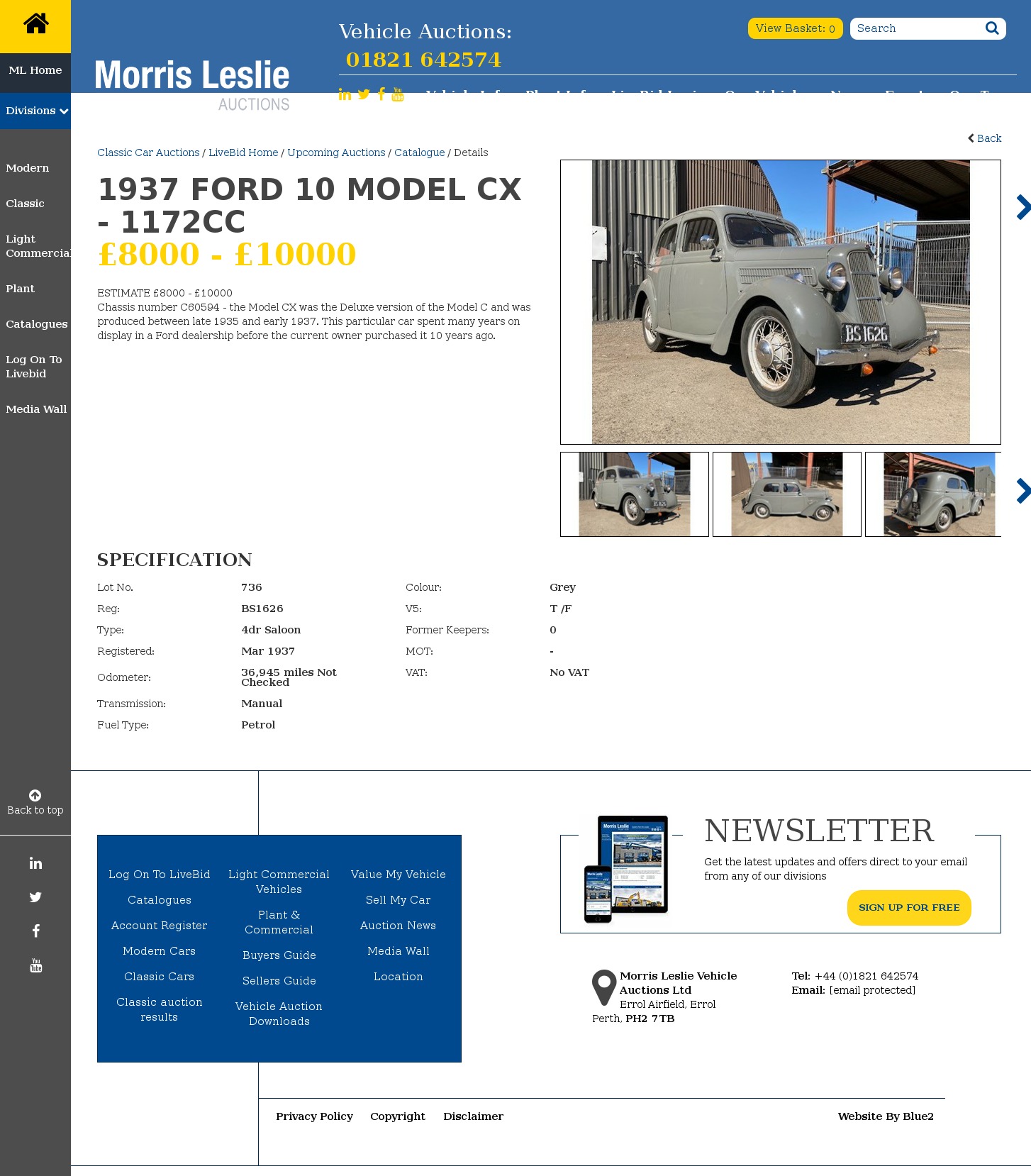The image size is (1031, 1176).
Task: Click sidebar LinkedIn icon
Action: (x=35, y=863)
